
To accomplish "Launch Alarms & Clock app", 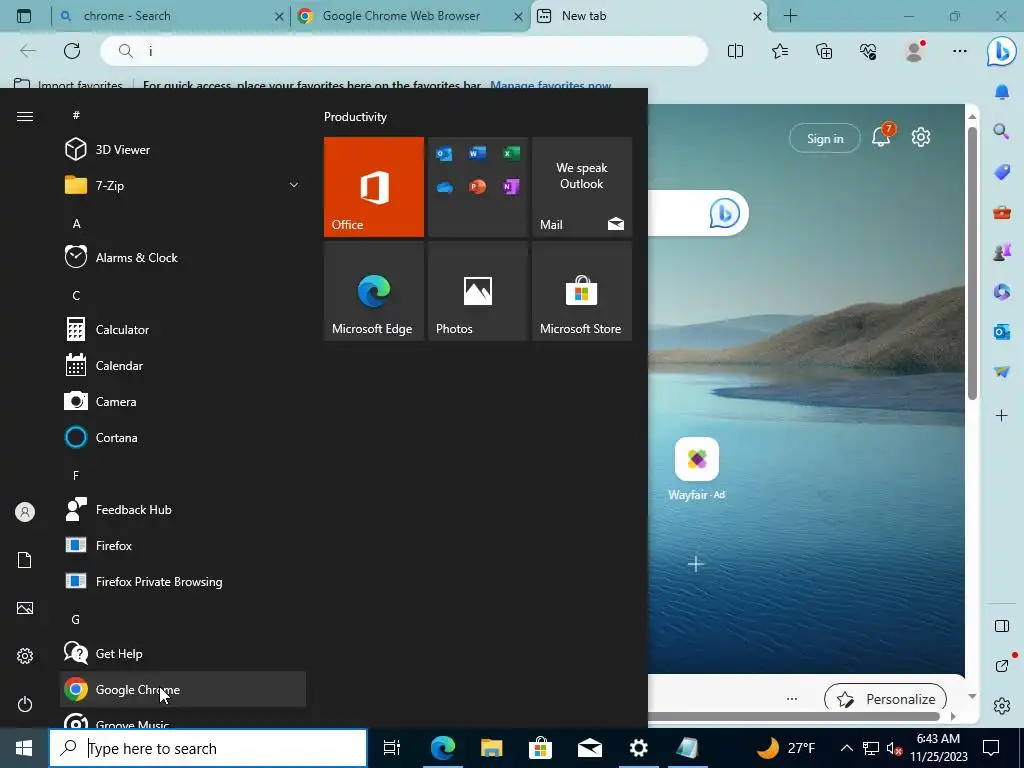I will click(x=183, y=257).
